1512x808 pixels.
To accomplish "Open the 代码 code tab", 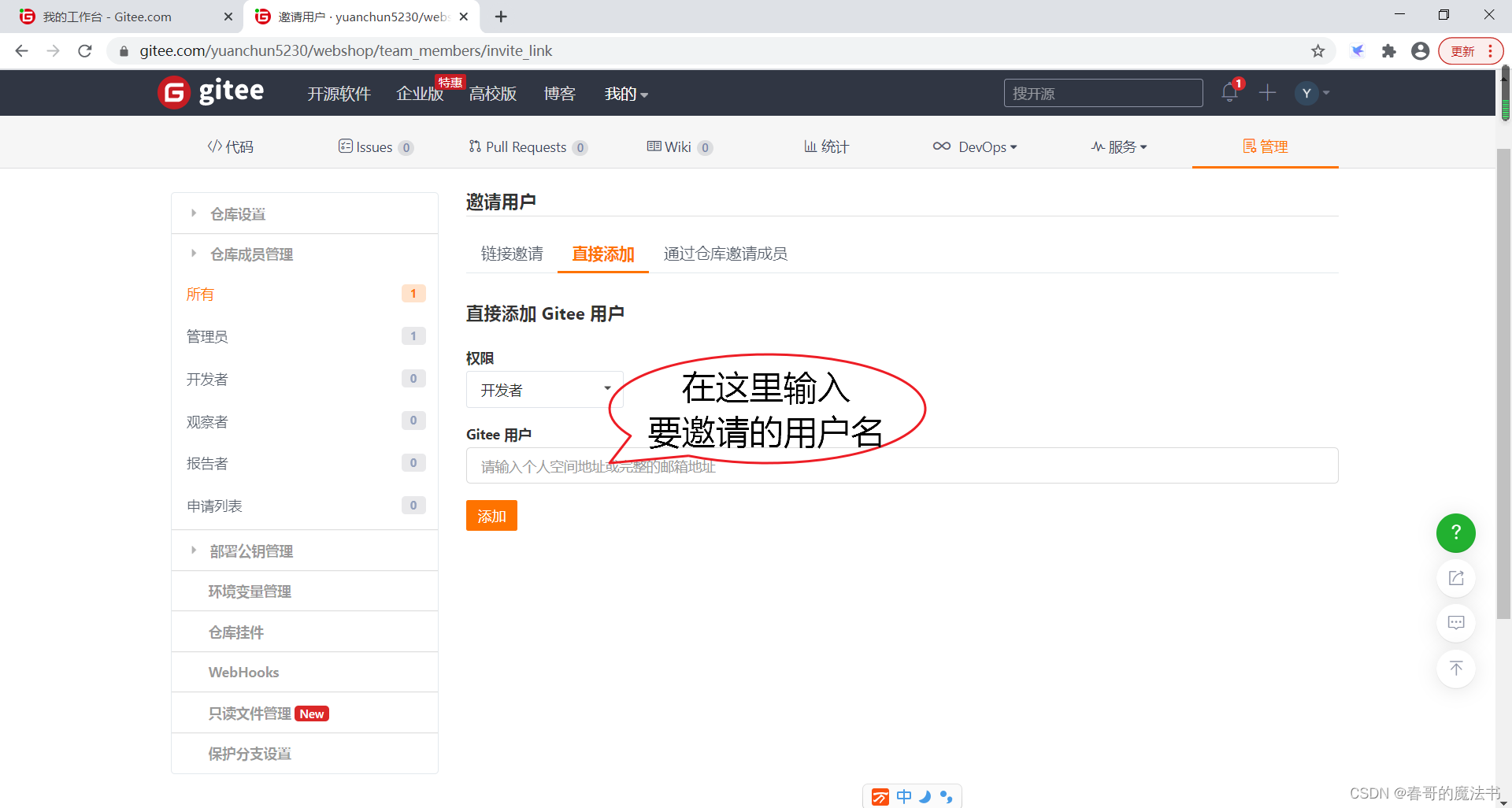I will (x=230, y=146).
